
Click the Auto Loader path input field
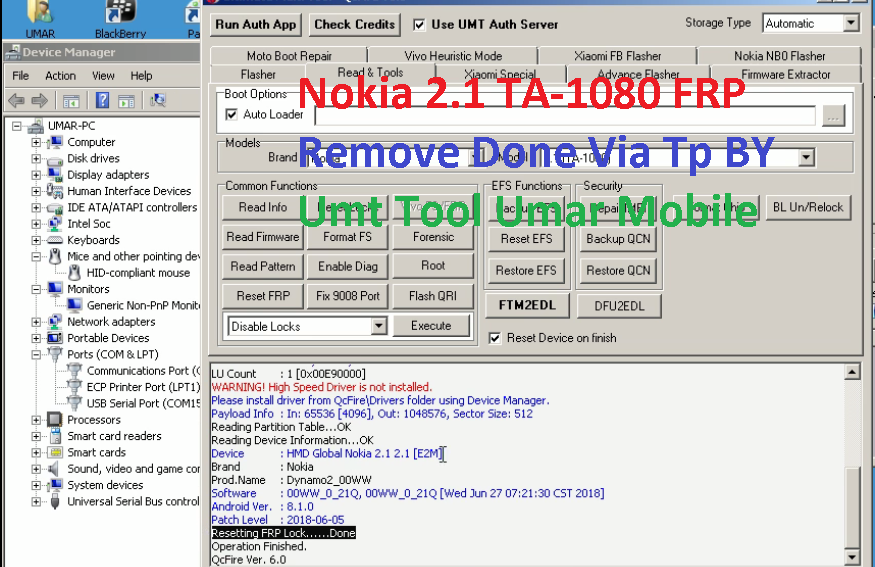coord(565,116)
